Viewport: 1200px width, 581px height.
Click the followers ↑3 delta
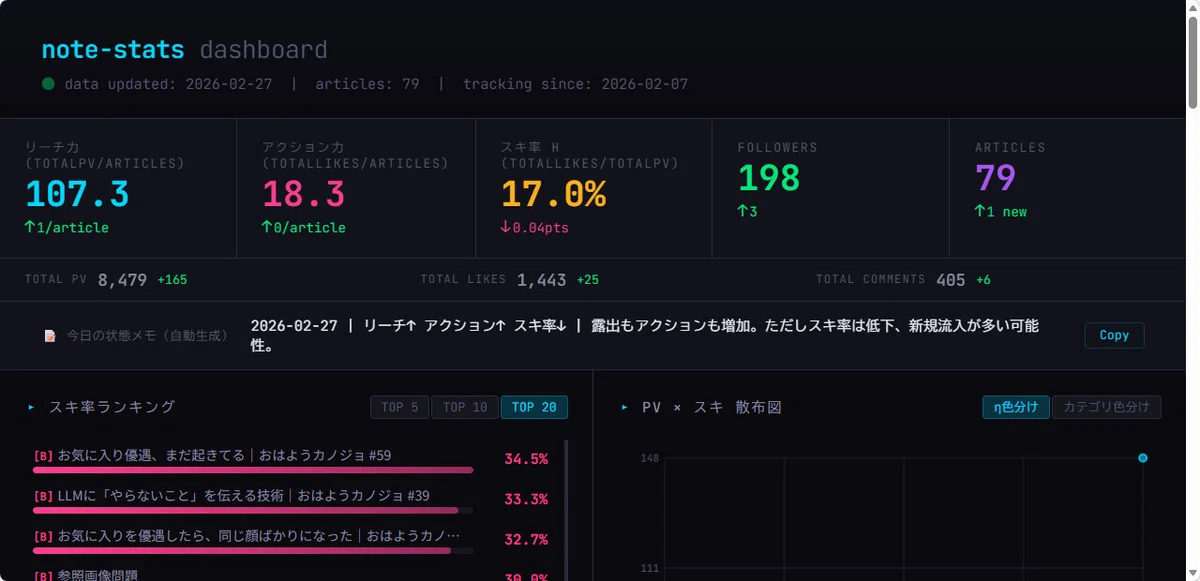747,211
